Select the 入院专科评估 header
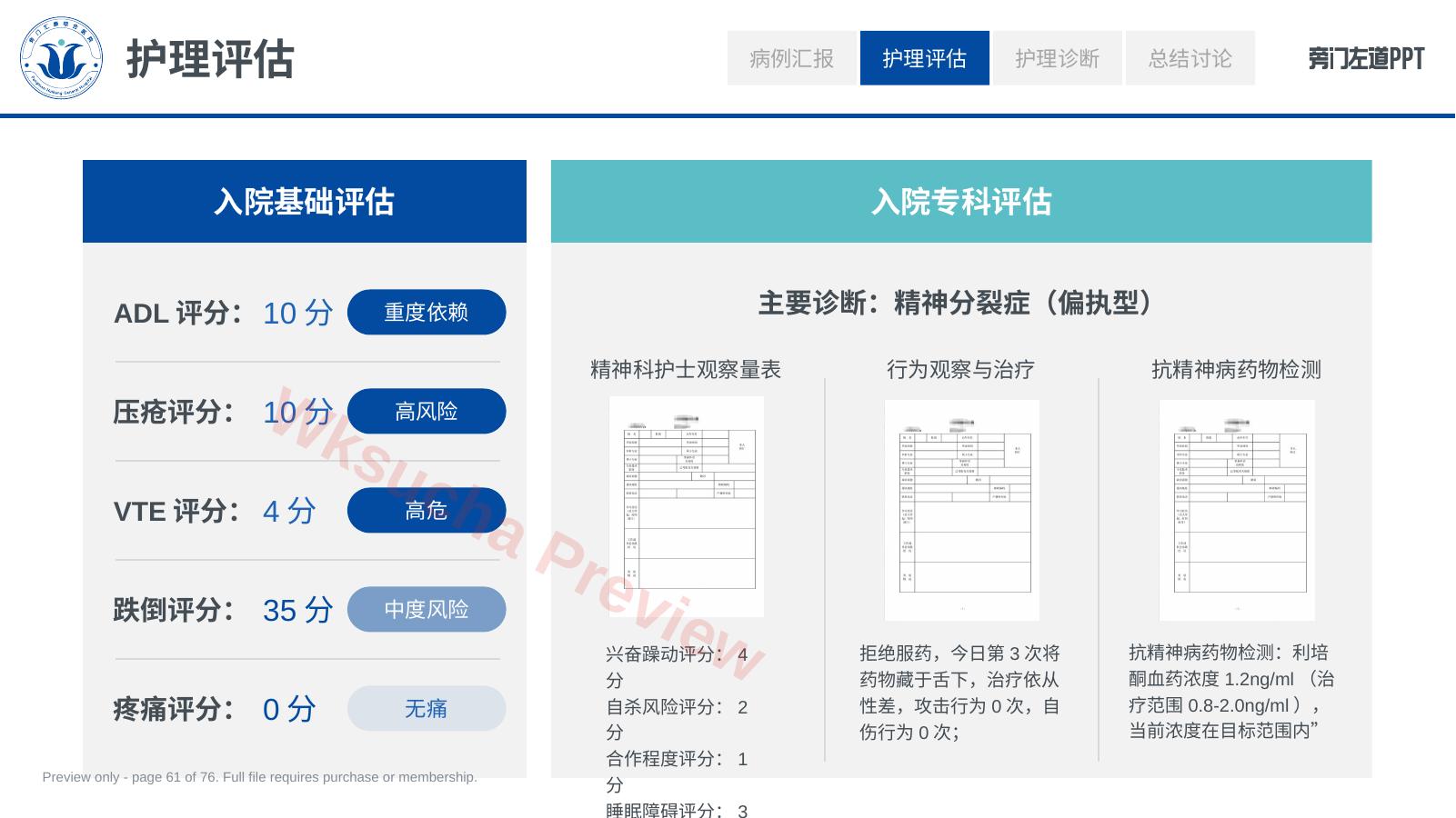This screenshot has width=1456, height=818. tap(961, 202)
